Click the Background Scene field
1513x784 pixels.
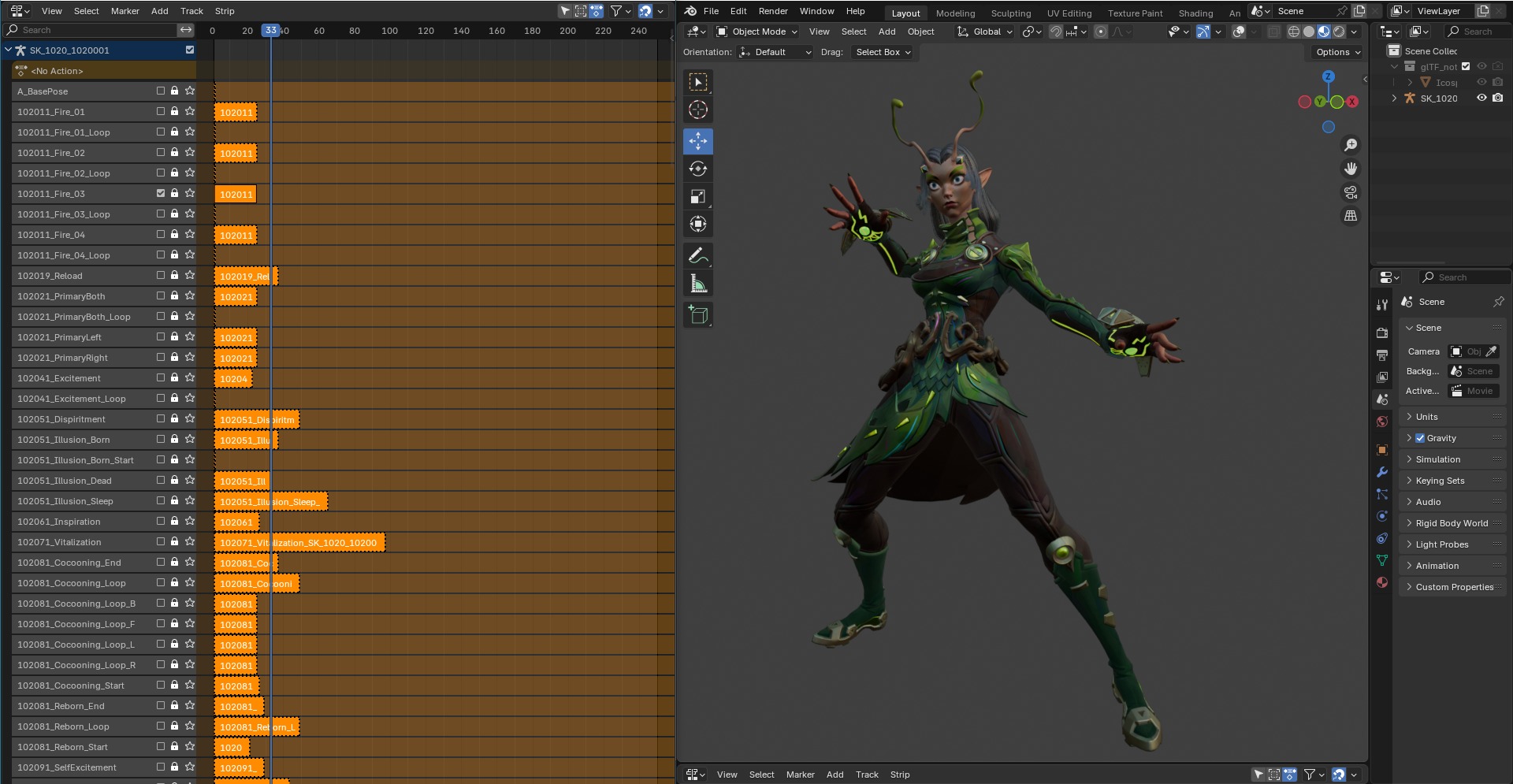[x=1472, y=371]
